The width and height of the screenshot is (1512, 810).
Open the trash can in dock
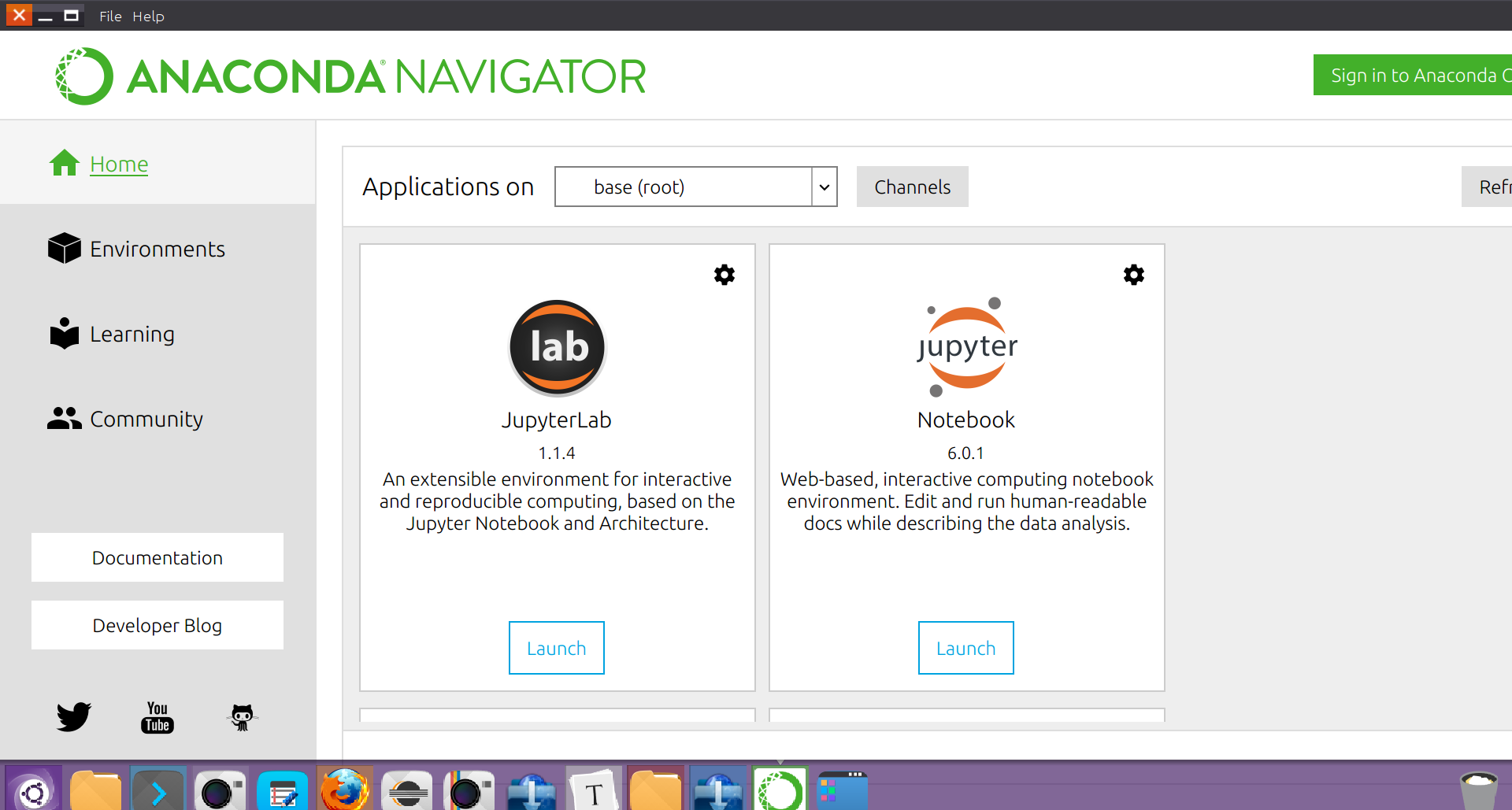pyautogui.click(x=1478, y=790)
